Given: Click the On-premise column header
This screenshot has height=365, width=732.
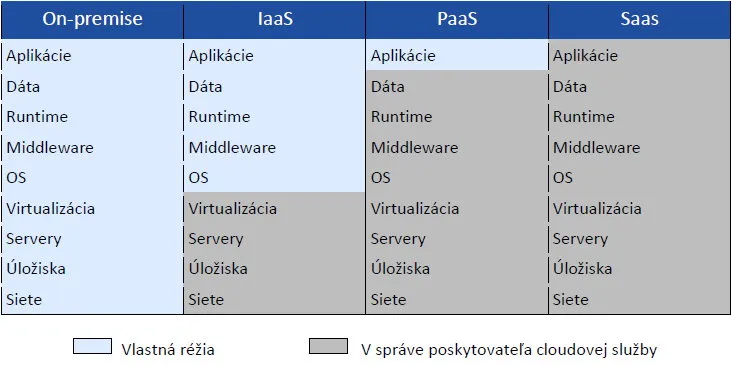Looking at the screenshot, I should [92, 20].
